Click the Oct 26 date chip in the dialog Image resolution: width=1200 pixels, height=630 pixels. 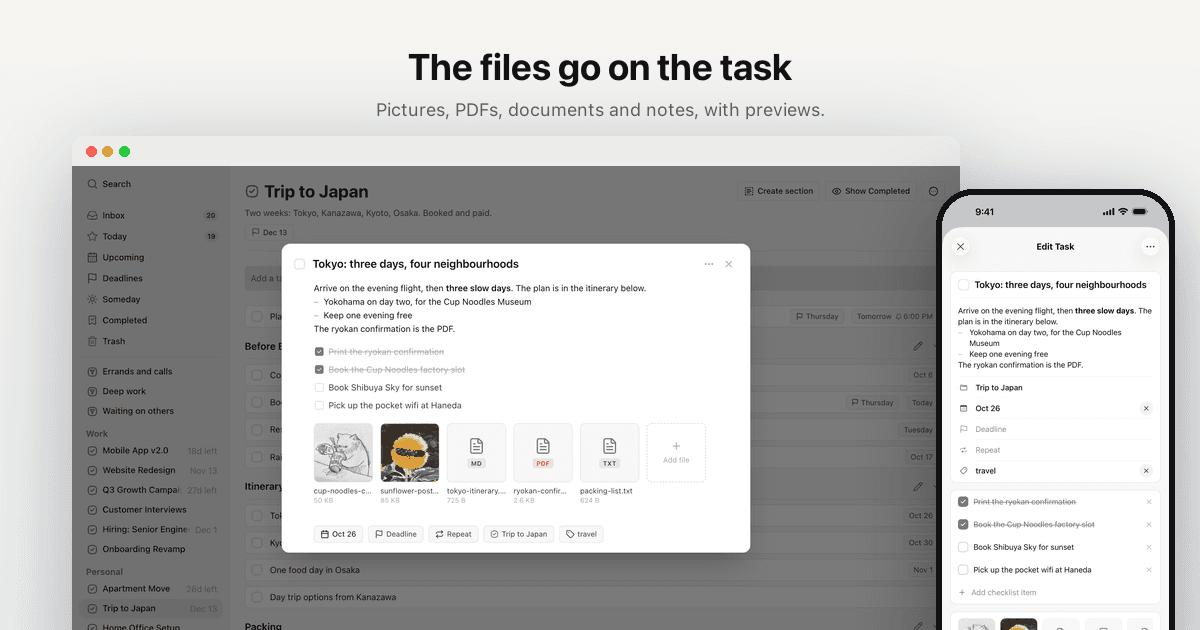(x=338, y=534)
